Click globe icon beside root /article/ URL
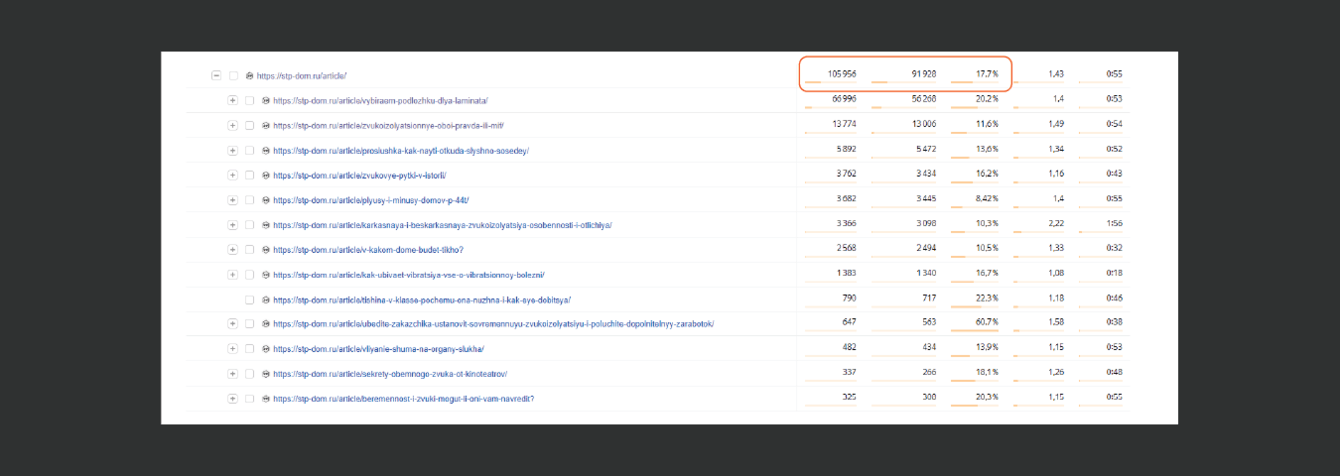 click(x=250, y=76)
